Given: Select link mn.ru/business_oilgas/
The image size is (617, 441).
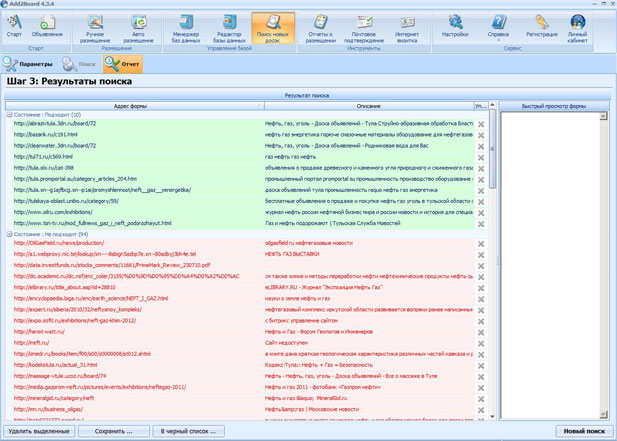Looking at the screenshot, I should [48, 409].
